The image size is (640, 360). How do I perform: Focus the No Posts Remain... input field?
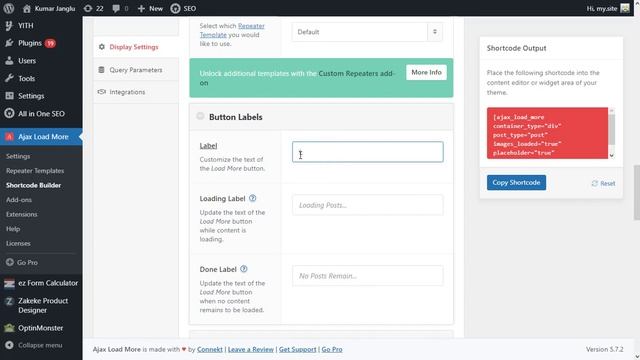367,276
